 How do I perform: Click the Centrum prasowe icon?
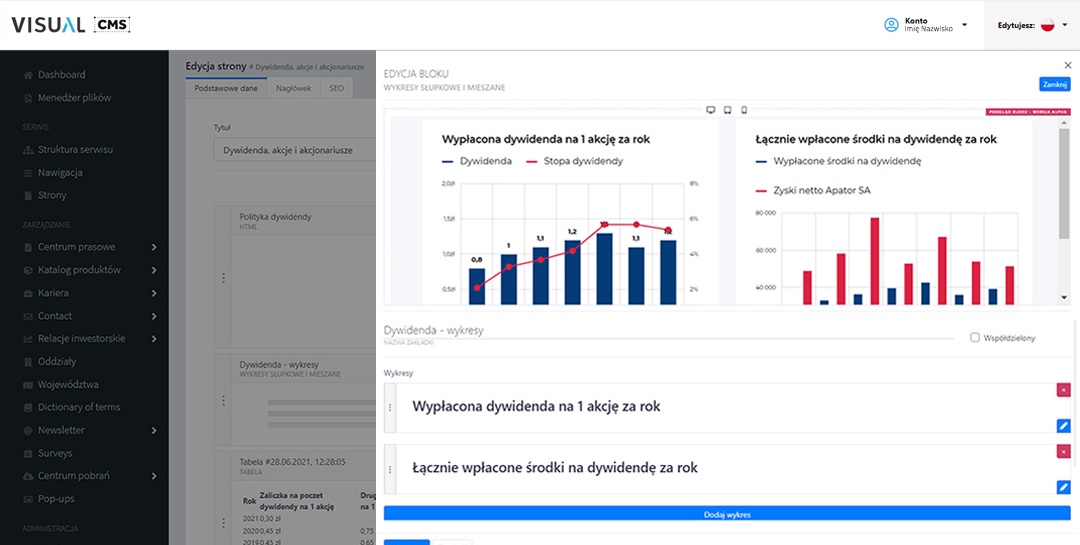click(x=28, y=247)
